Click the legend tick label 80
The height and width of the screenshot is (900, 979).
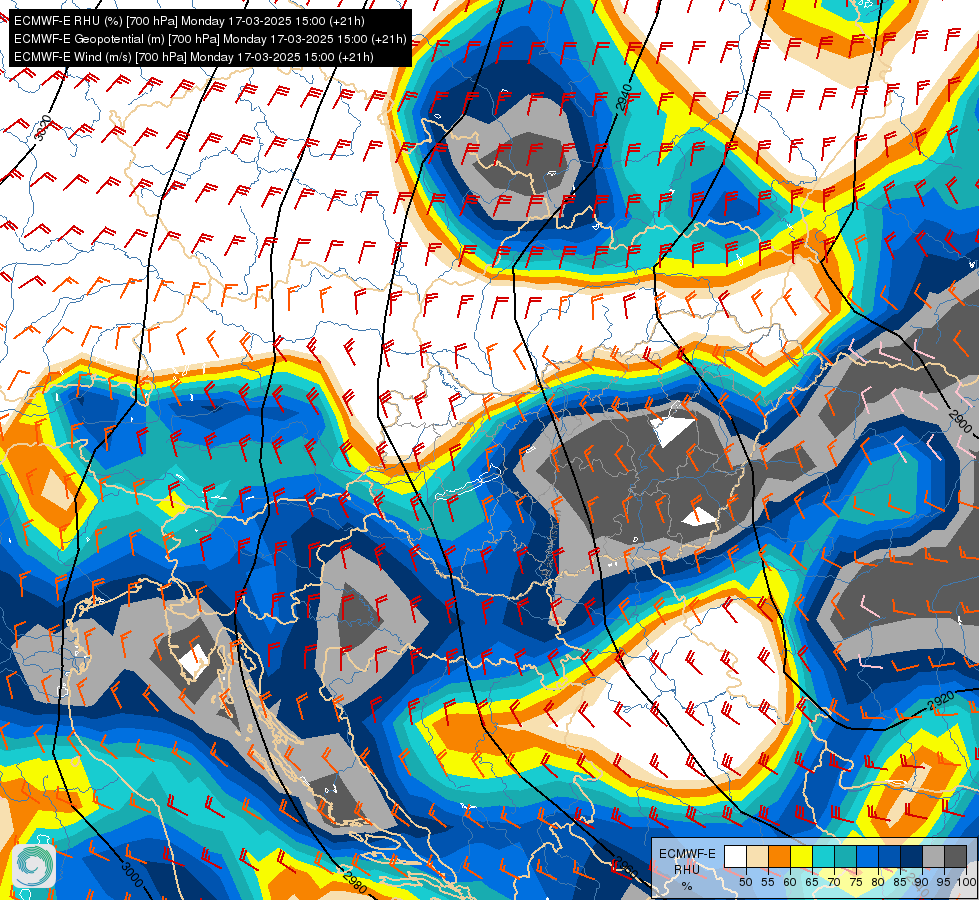(x=878, y=882)
